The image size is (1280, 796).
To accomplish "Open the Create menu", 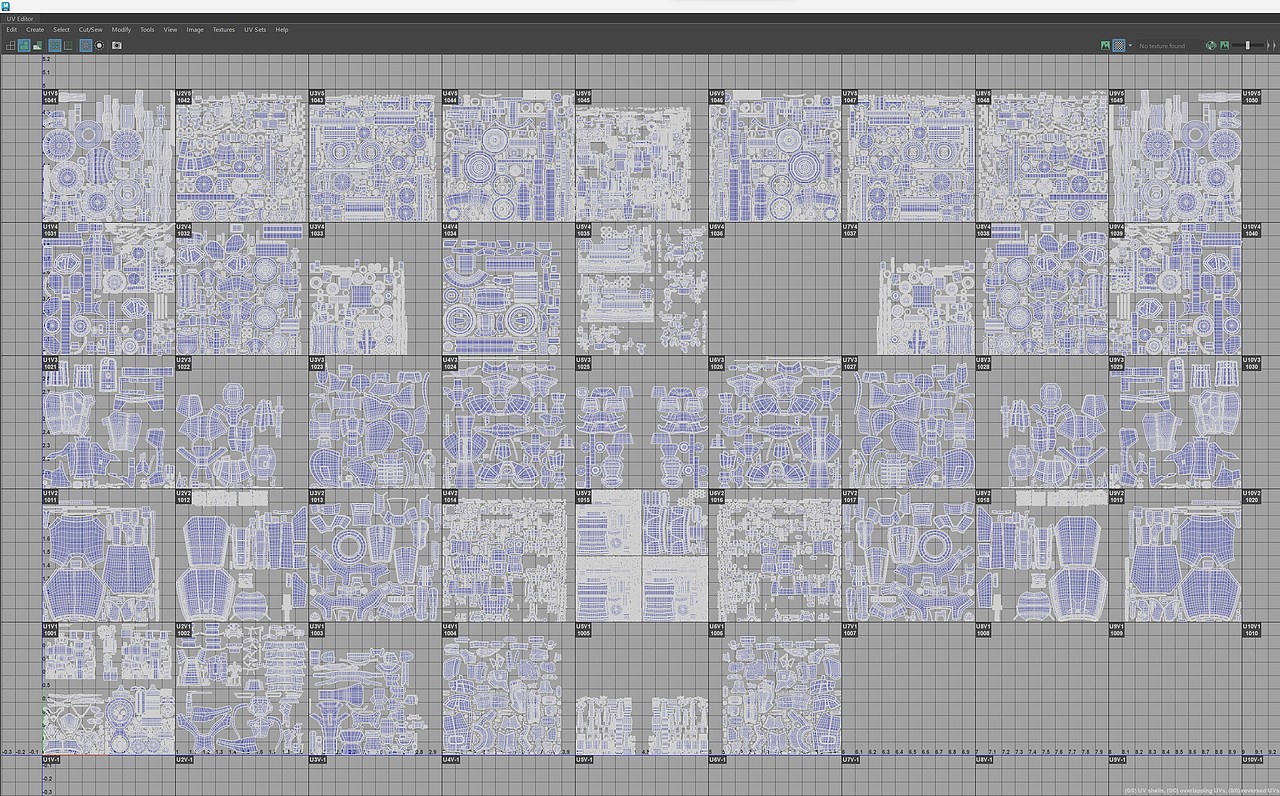I will (x=35, y=30).
